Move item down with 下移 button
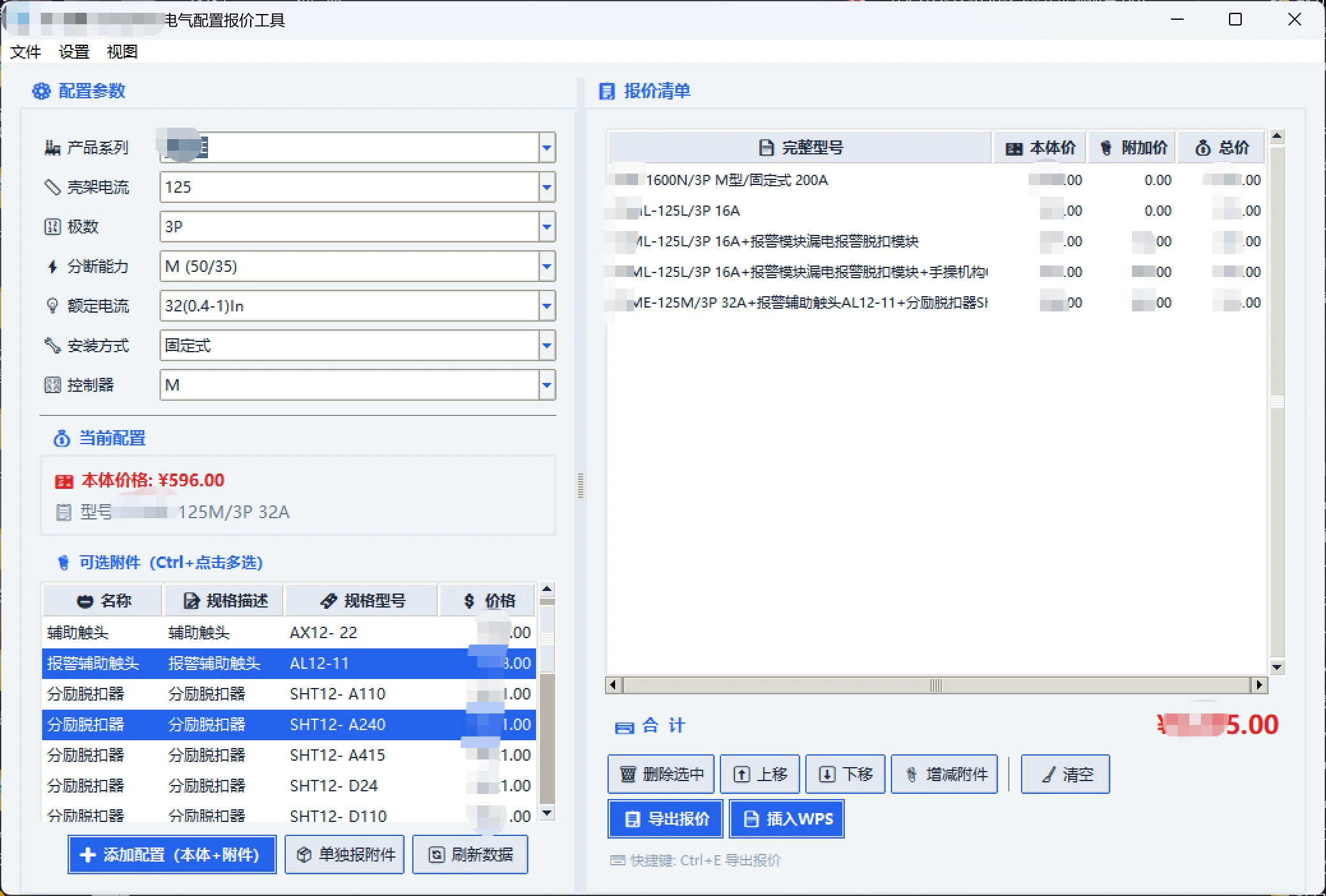Image resolution: width=1326 pixels, height=896 pixels. tap(846, 774)
